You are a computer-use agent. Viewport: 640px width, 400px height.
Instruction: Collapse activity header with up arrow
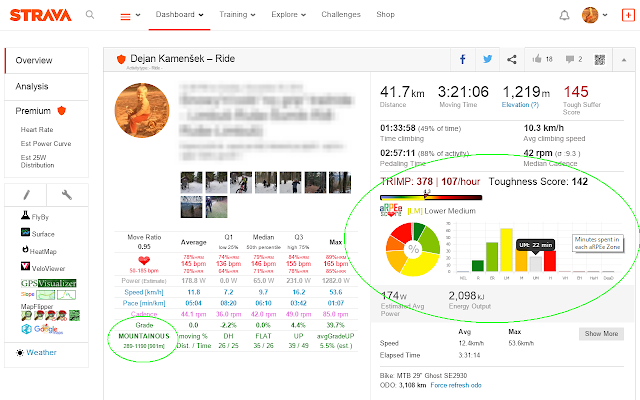624,60
